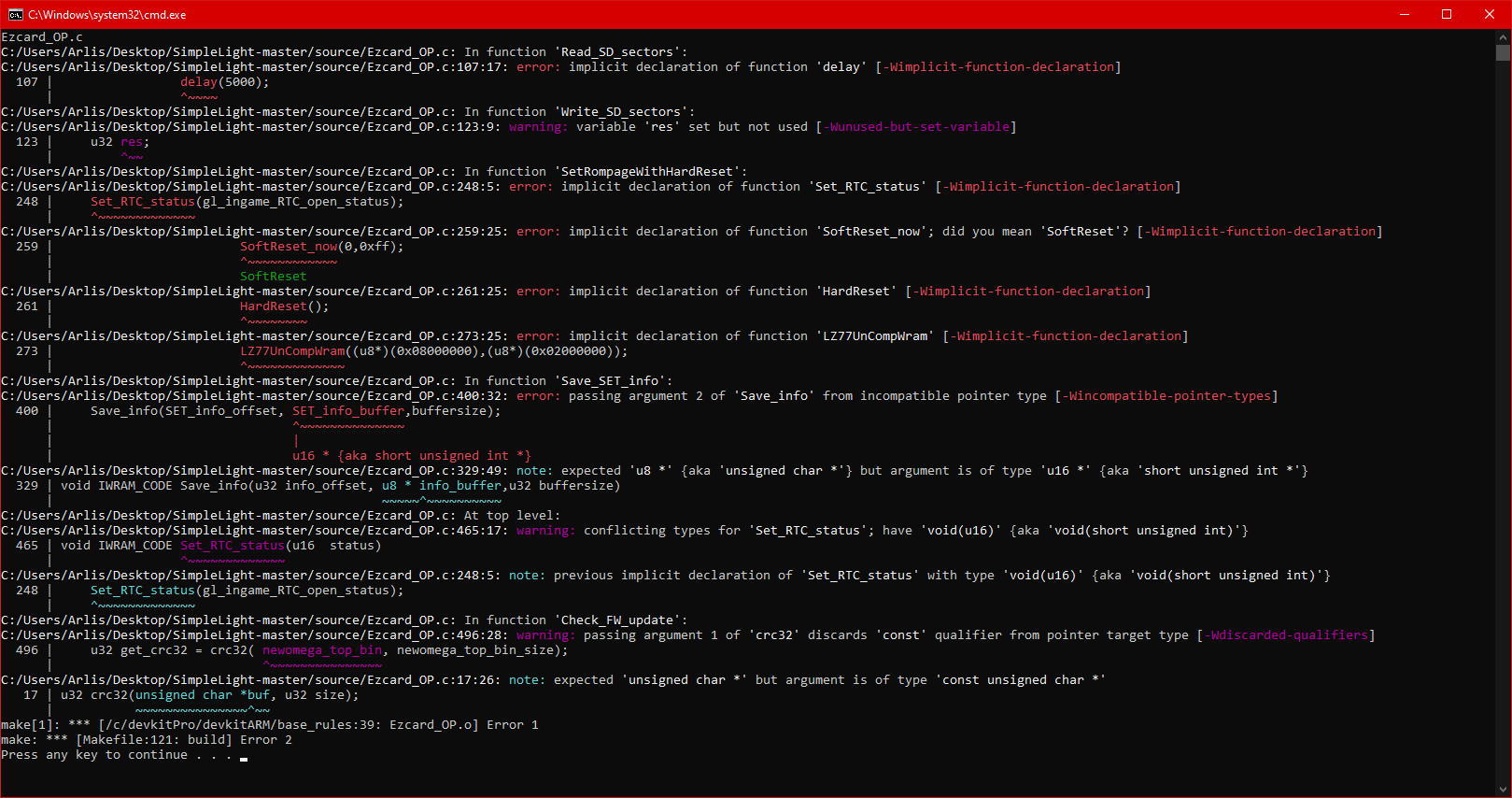Click 'u32 crc32(unsigned char *buf, u32 size);' line 17

point(209,695)
